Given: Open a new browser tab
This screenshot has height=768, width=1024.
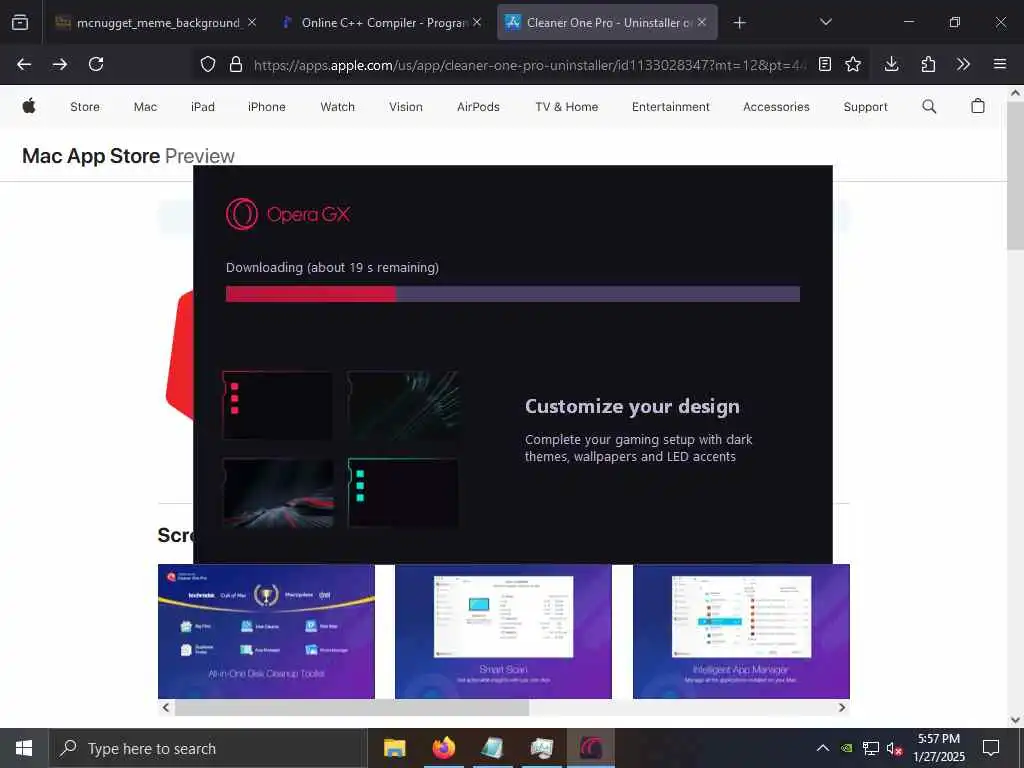Looking at the screenshot, I should pyautogui.click(x=739, y=23).
